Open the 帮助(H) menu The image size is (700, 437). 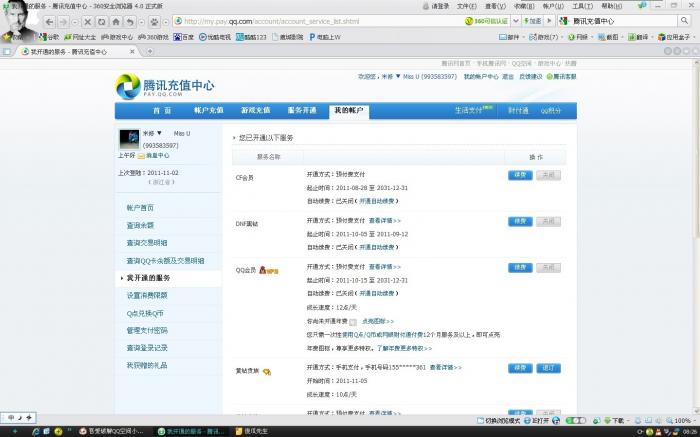[x=612, y=6]
